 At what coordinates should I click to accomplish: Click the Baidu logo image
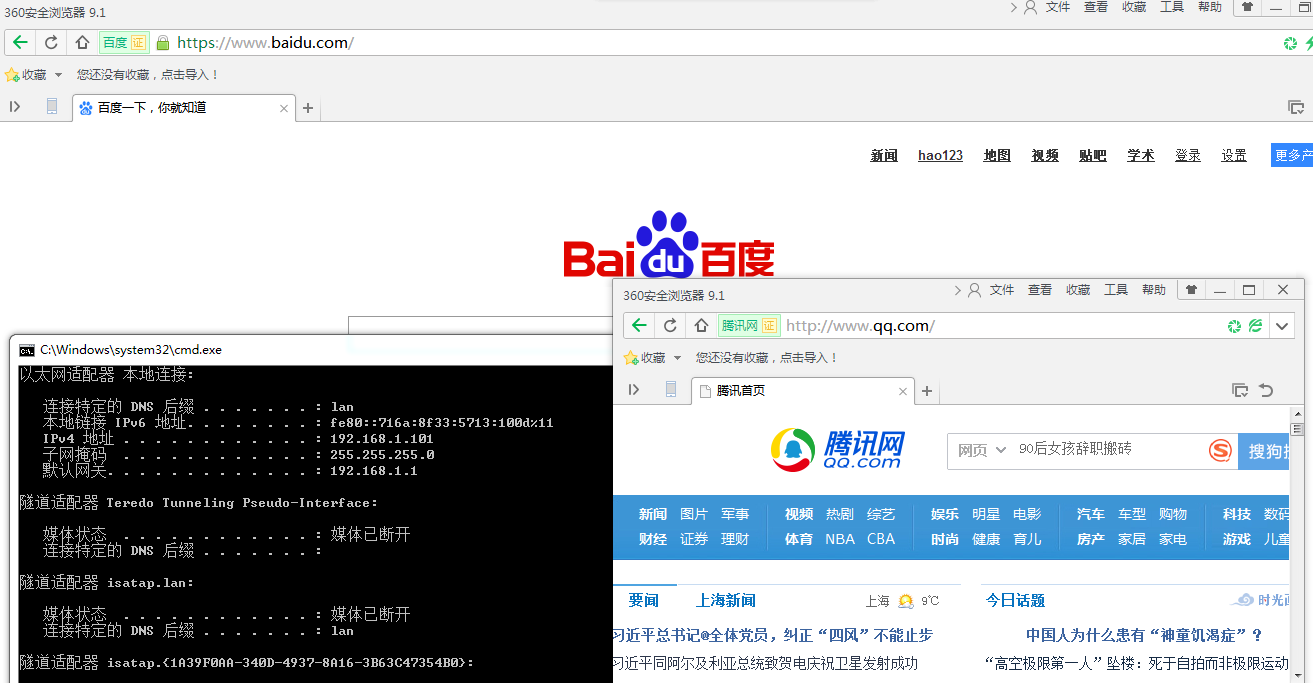[x=669, y=244]
